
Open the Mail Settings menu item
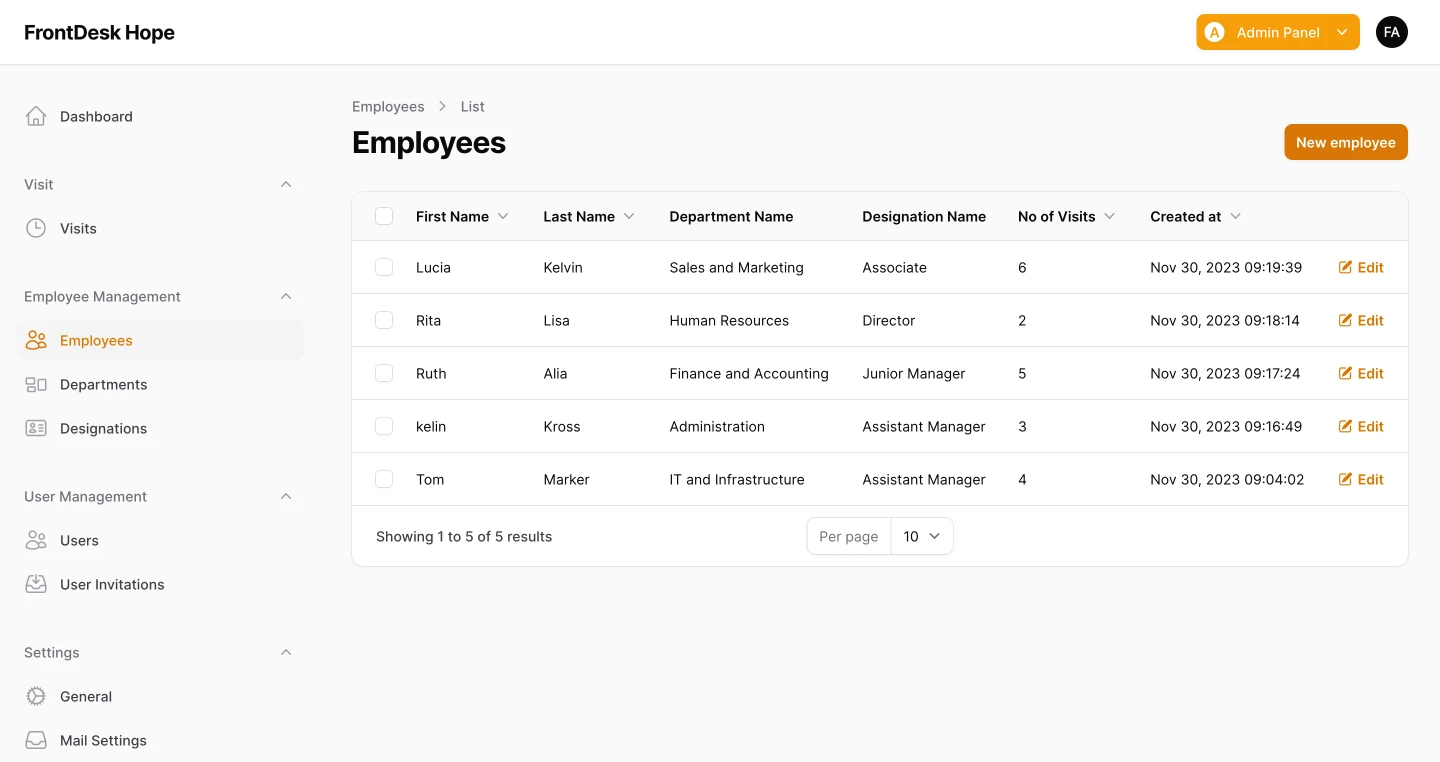[x=160, y=740]
